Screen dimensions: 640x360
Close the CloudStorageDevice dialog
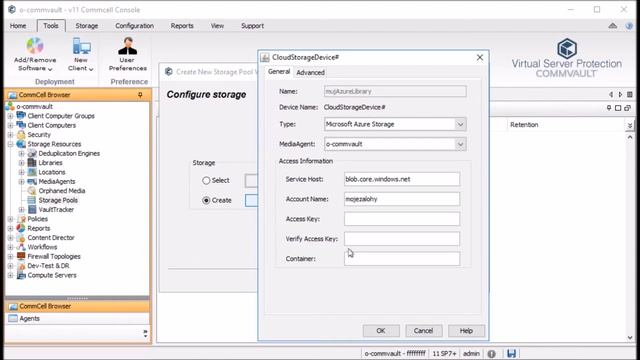pyautogui.click(x=480, y=58)
